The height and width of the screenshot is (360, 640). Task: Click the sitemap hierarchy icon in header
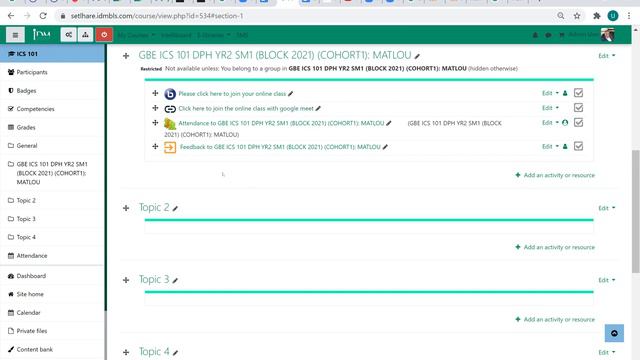tap(85, 35)
